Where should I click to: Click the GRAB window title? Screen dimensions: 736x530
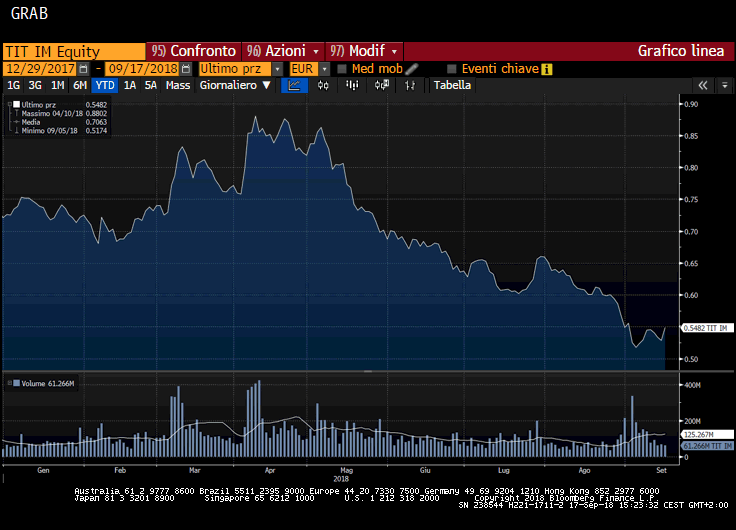[29, 13]
